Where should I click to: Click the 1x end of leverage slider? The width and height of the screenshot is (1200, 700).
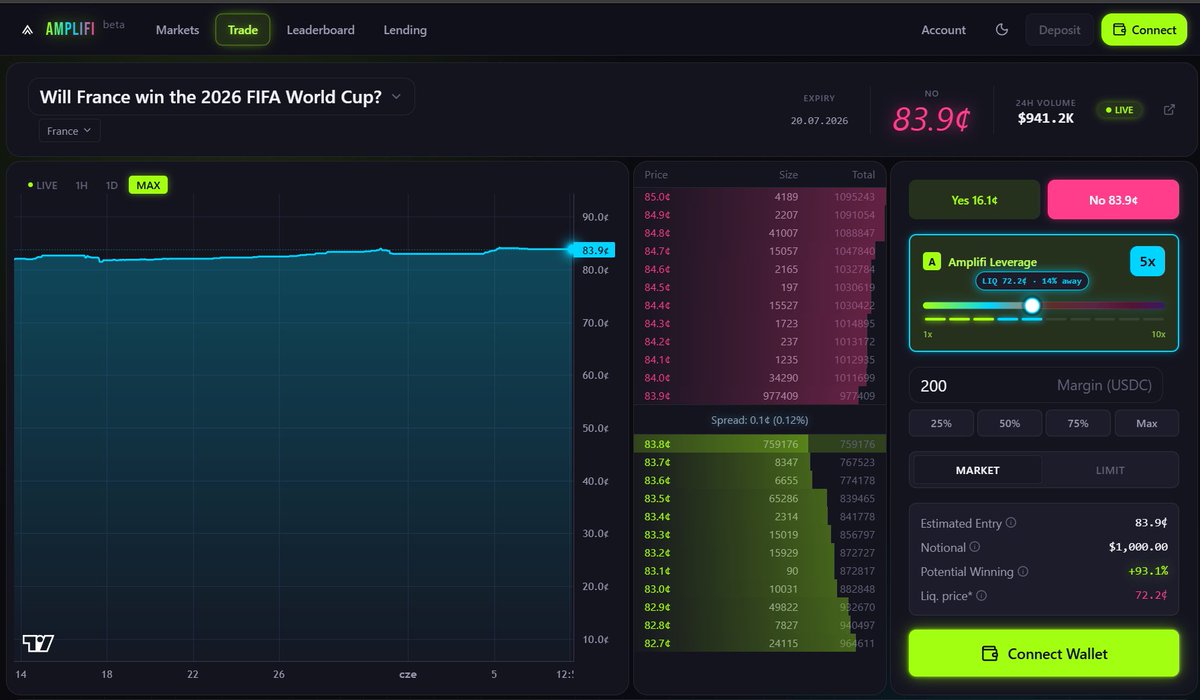tap(928, 334)
